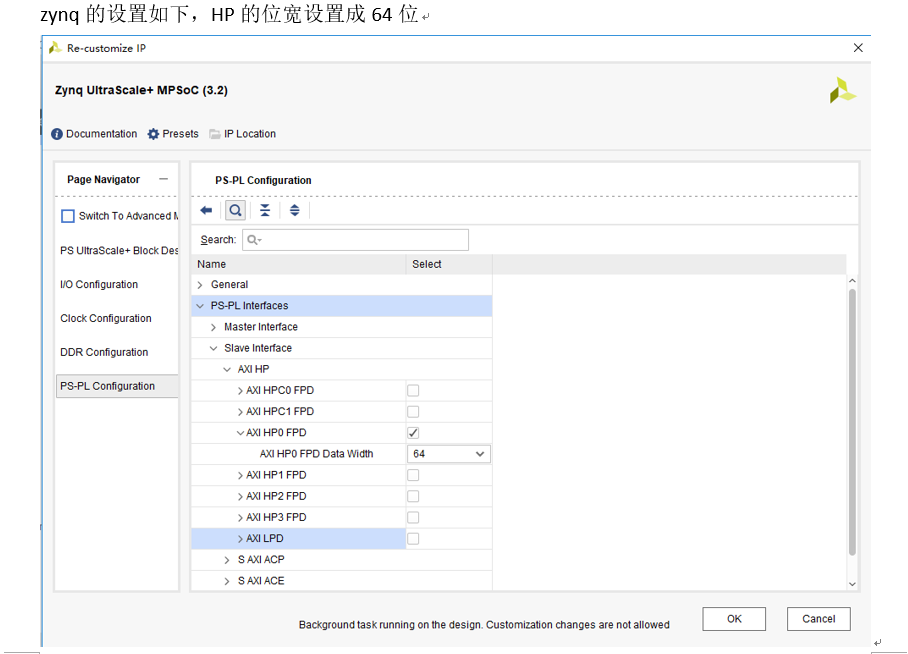Screen dimensions: 908x654
Task: Click the Xilinx logo in the dialog corner
Action: click(x=841, y=89)
